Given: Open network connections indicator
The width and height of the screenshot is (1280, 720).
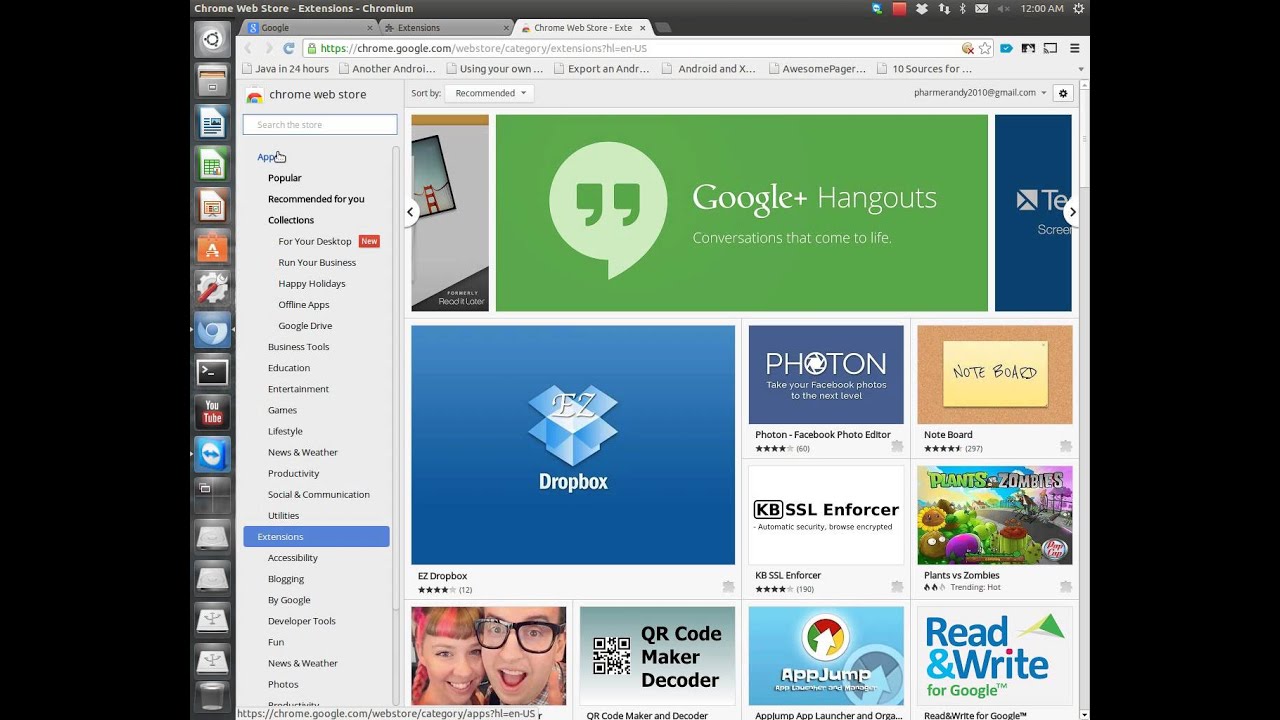Looking at the screenshot, I should [944, 8].
